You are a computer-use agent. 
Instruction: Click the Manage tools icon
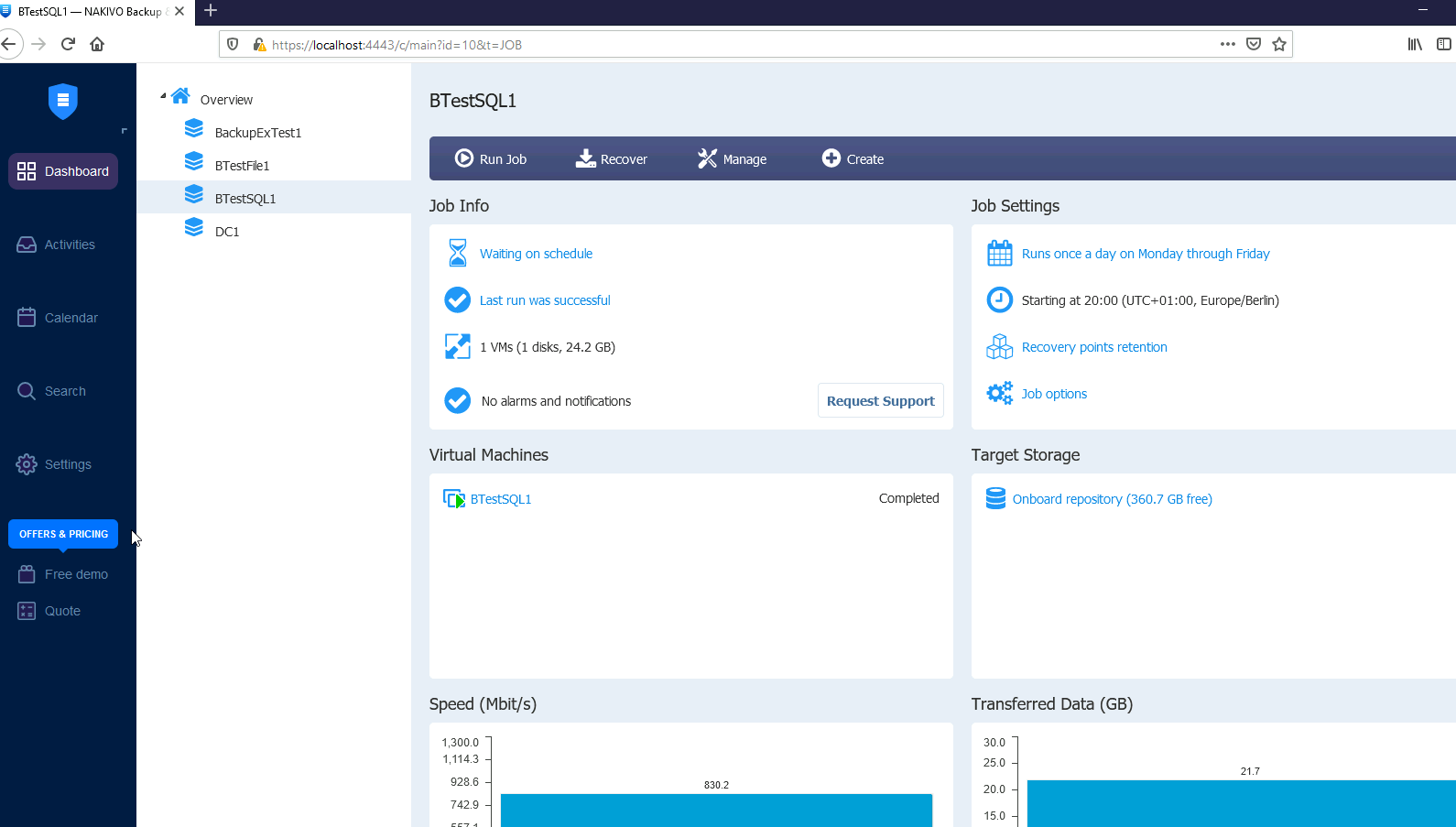tap(707, 158)
